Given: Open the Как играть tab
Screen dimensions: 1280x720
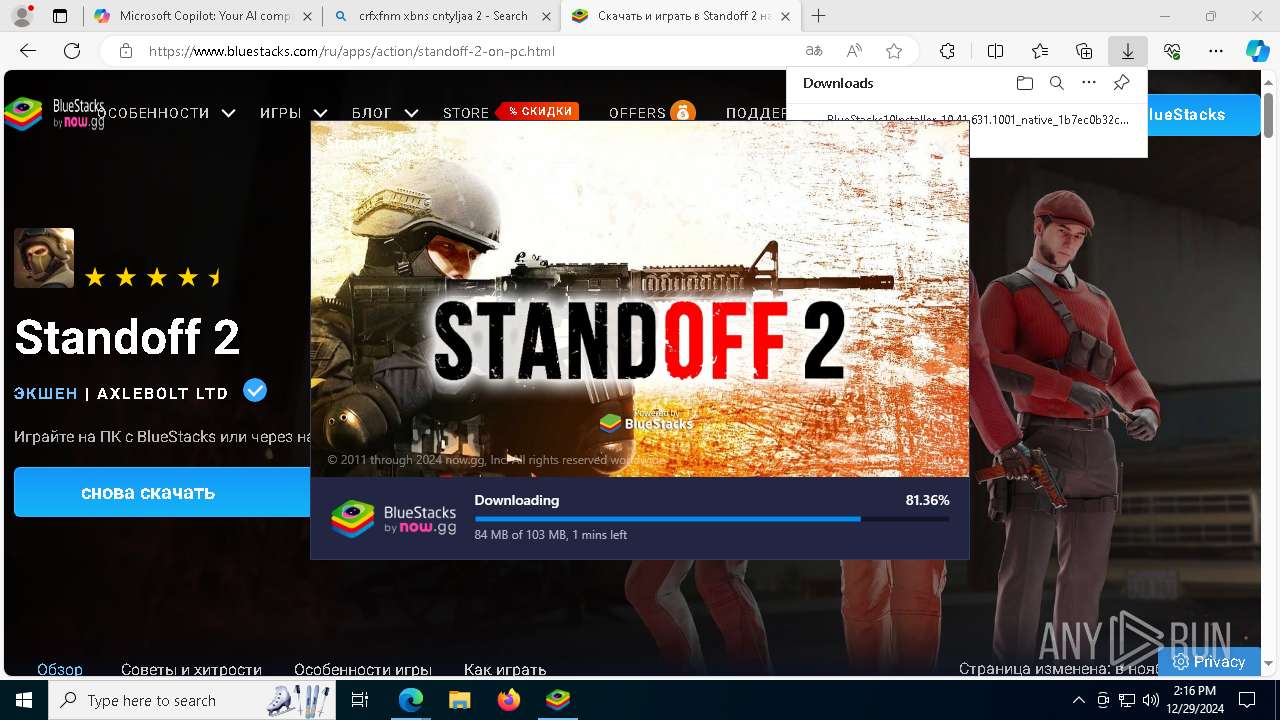Looking at the screenshot, I should point(505,669).
